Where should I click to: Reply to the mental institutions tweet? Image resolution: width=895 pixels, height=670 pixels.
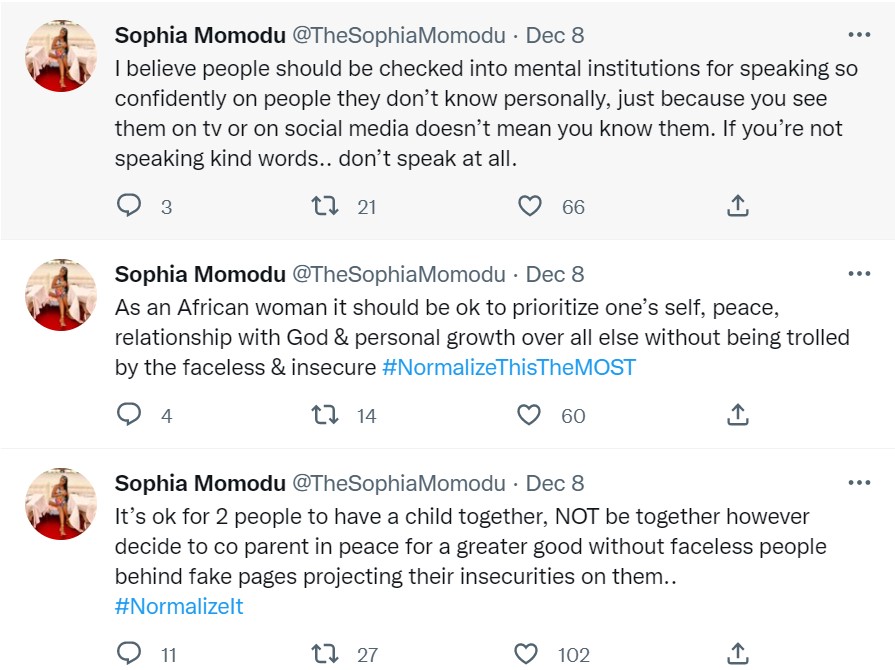point(130,206)
